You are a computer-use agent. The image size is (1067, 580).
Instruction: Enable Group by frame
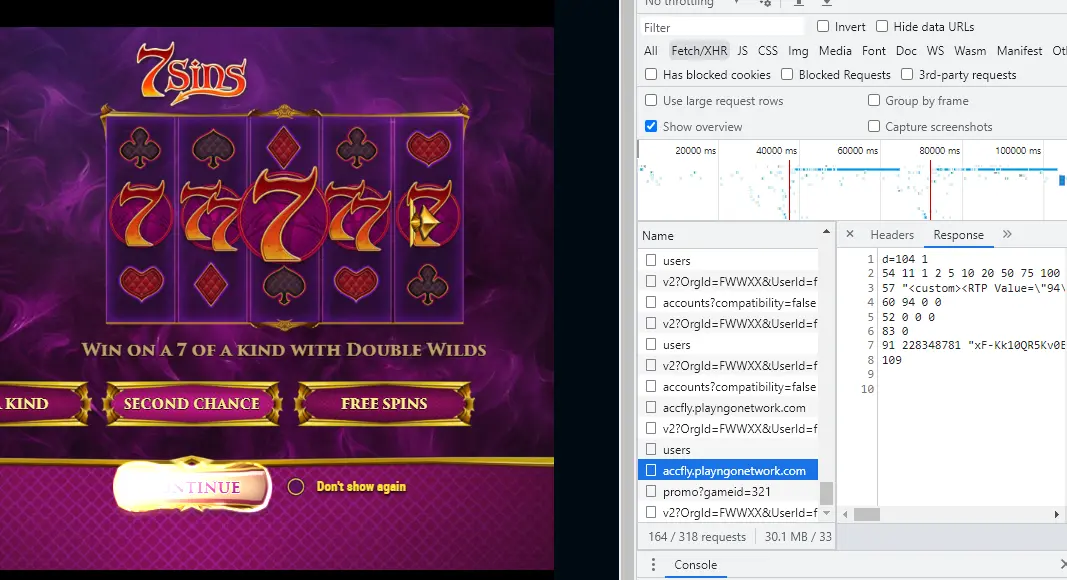click(874, 100)
